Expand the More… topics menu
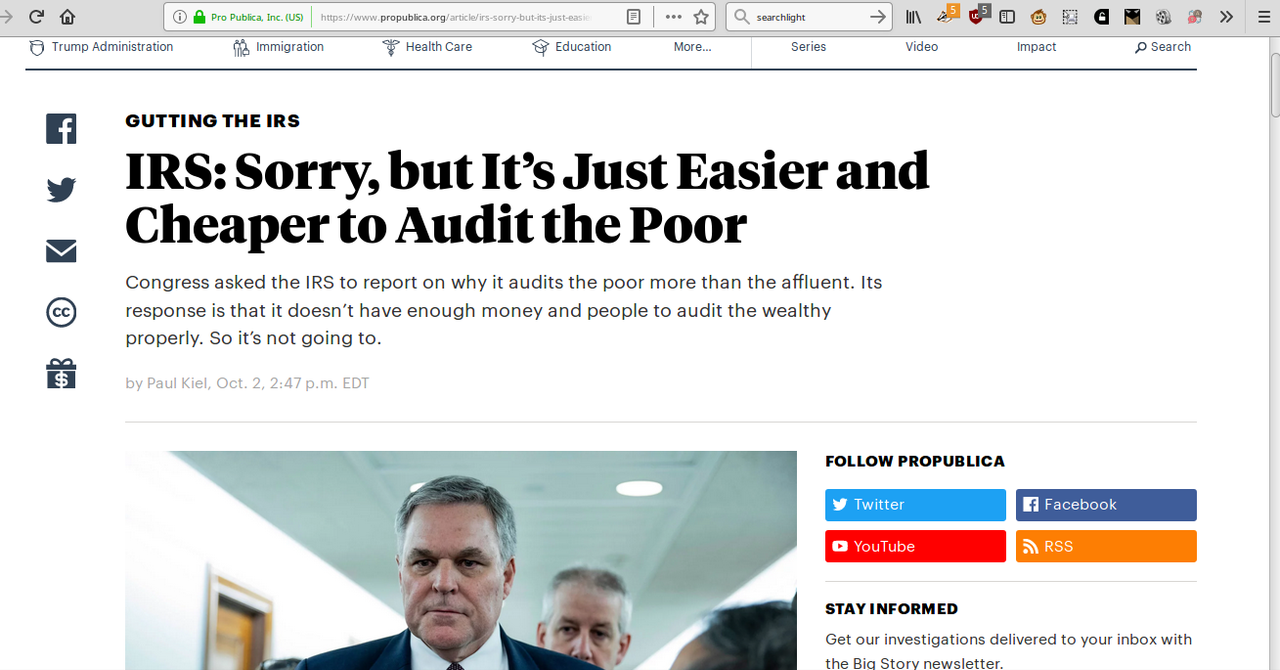Viewport: 1280px width, 670px height. (692, 47)
